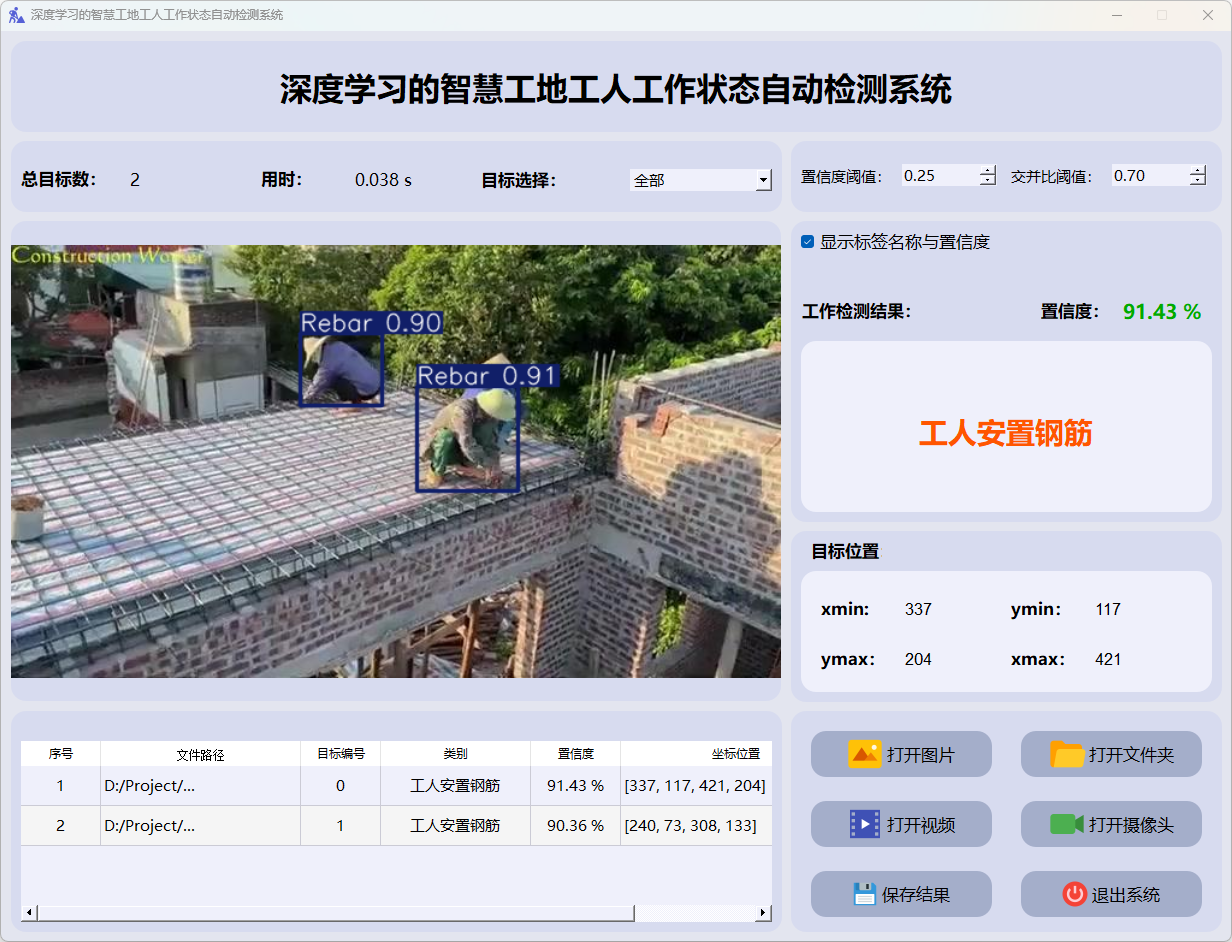1232x942 pixels.
Task: Click the 类别 column header in the table
Action: (455, 754)
